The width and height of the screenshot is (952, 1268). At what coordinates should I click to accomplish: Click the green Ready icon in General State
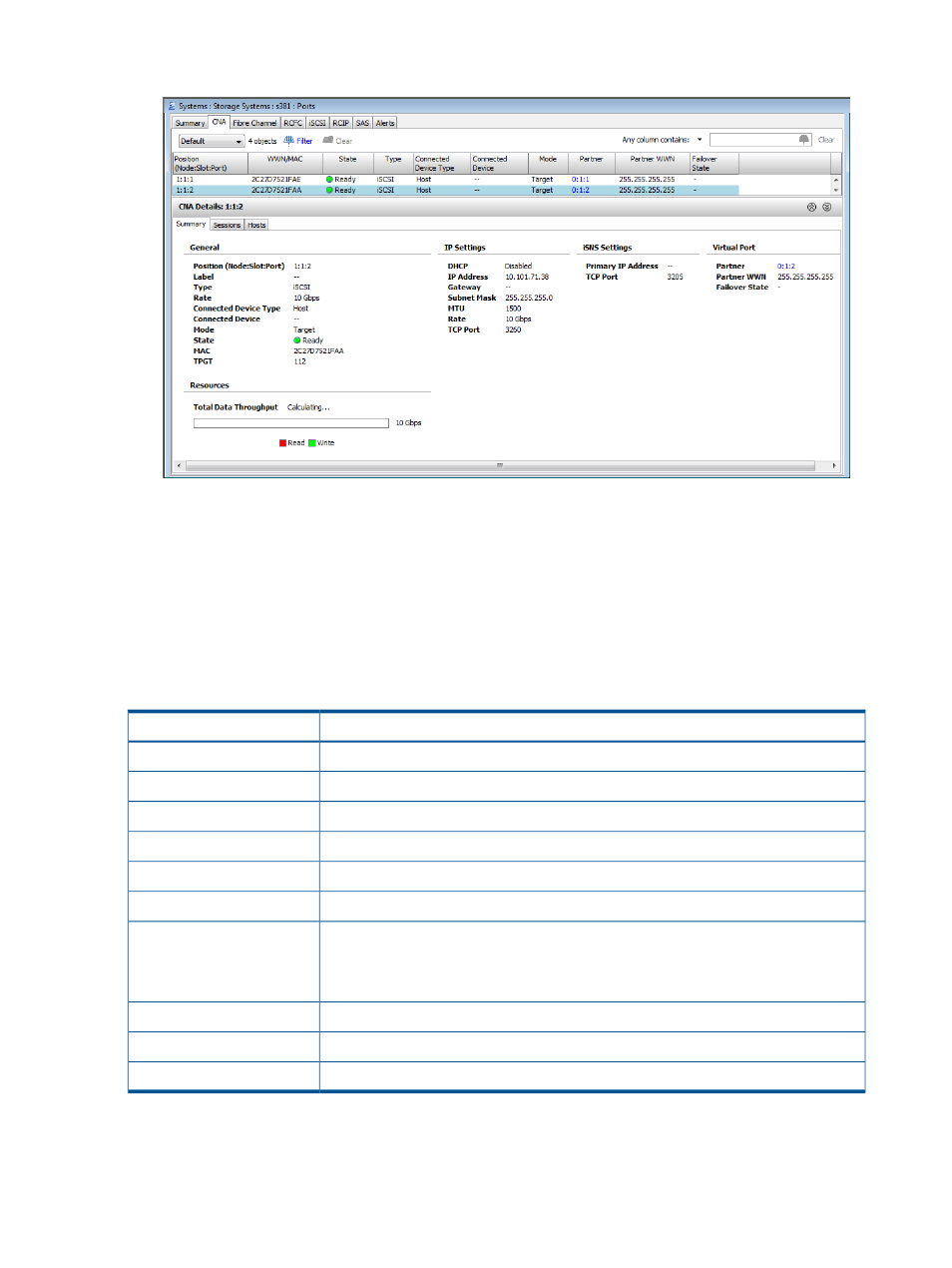pyautogui.click(x=297, y=340)
